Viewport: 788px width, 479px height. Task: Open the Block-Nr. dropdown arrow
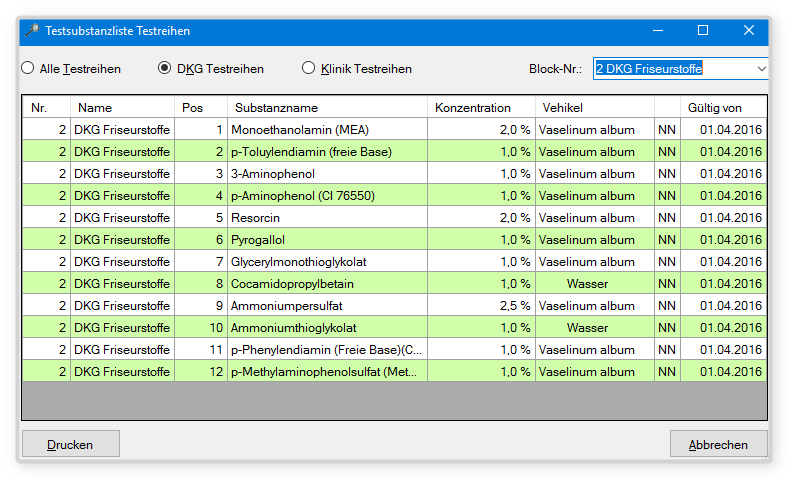click(x=761, y=68)
